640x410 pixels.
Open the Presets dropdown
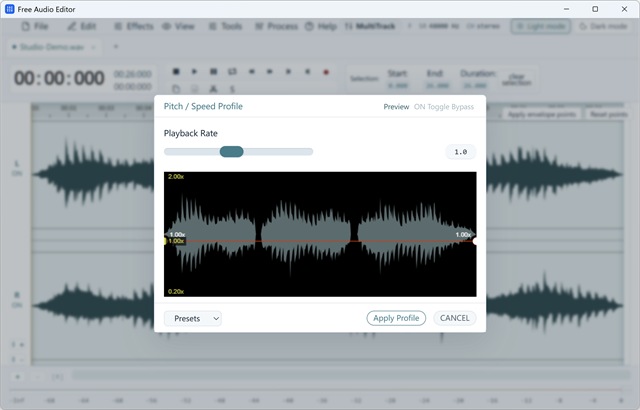coord(193,319)
